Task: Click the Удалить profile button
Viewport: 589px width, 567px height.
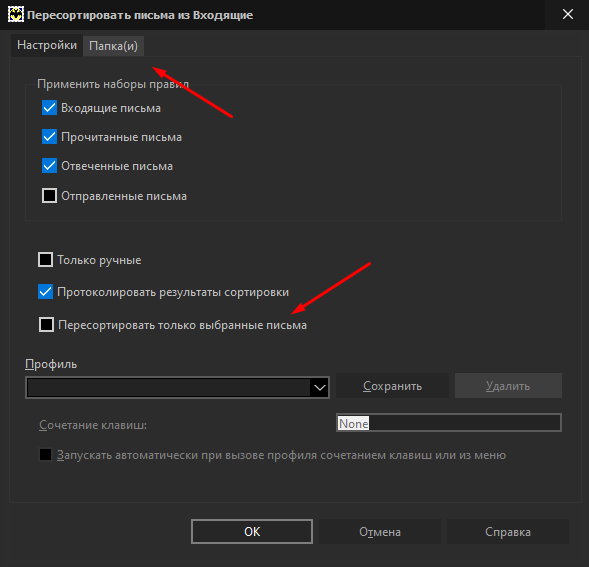Action: pos(508,386)
